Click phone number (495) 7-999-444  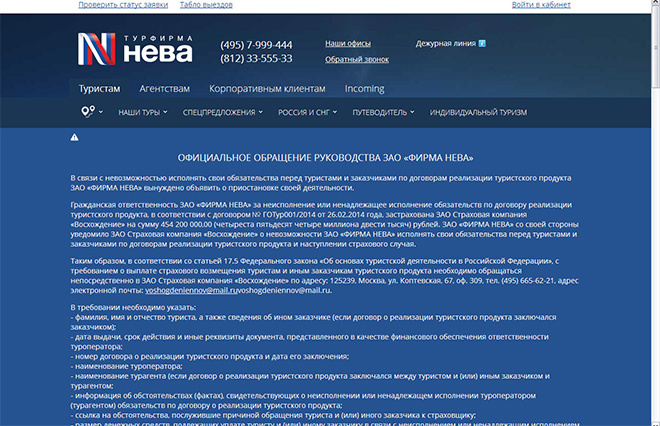[256, 45]
